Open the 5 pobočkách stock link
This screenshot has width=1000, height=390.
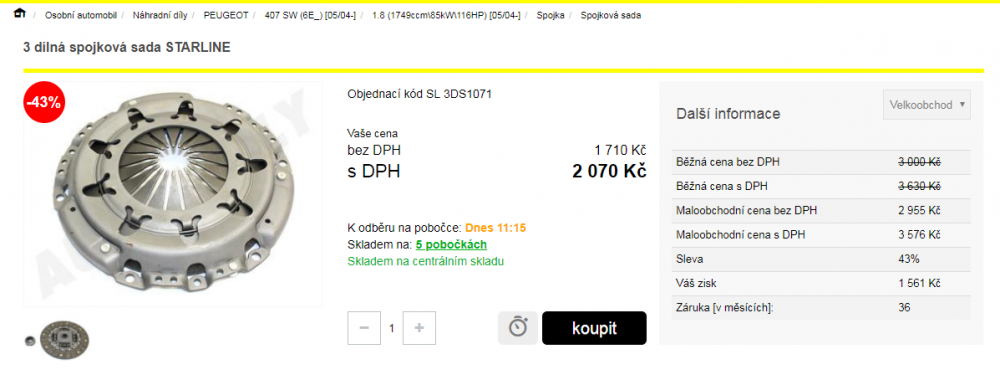(x=451, y=245)
